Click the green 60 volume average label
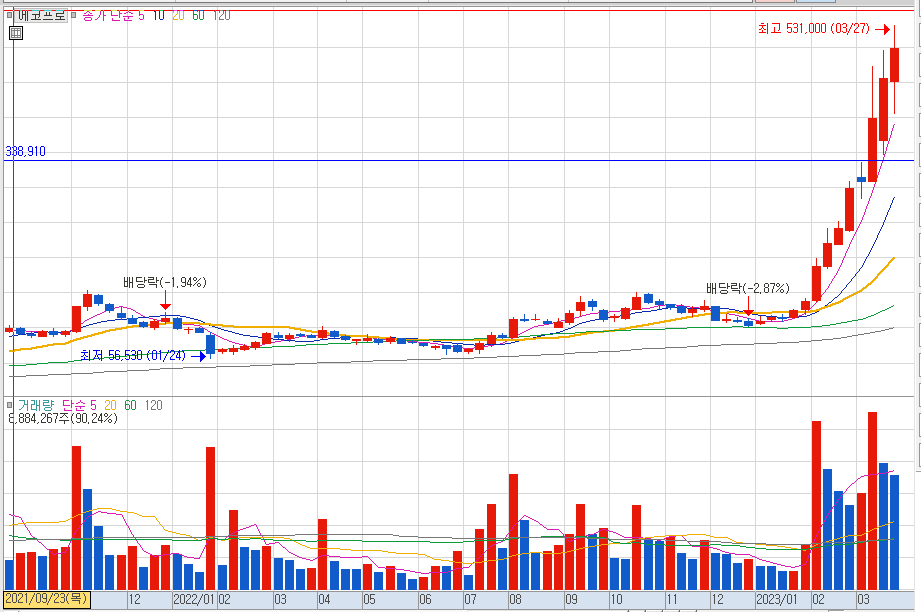 click(x=130, y=405)
